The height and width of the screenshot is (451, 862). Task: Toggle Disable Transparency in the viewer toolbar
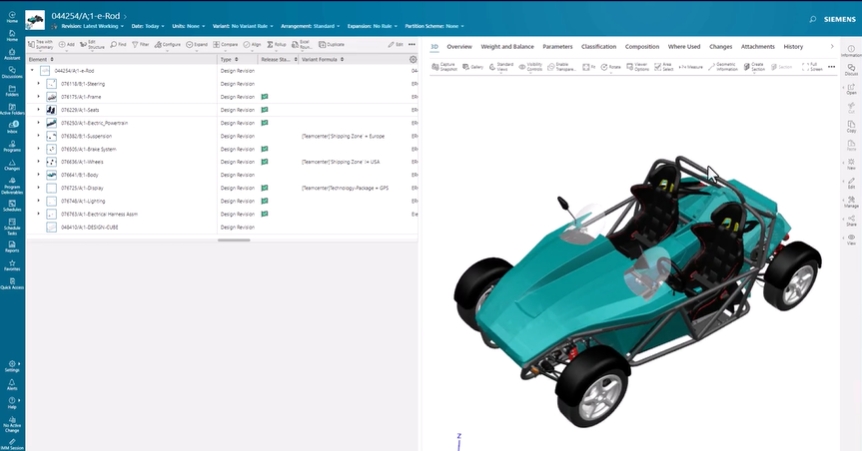564,66
